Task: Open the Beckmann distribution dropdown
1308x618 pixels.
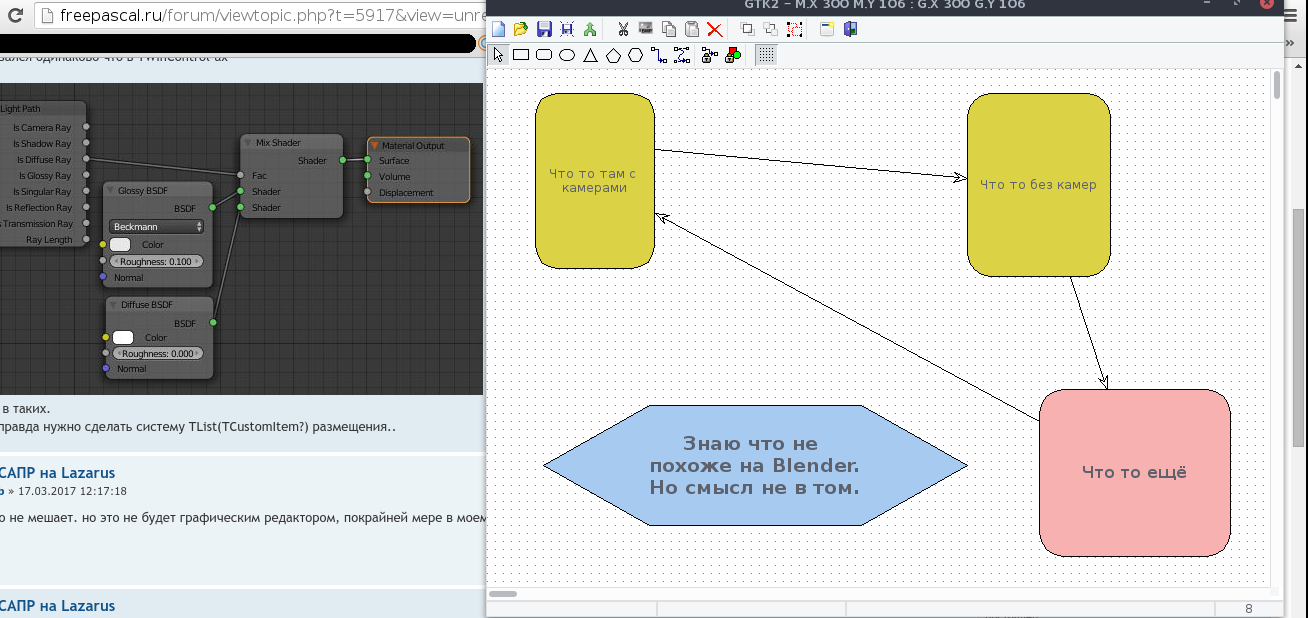Action: click(x=157, y=227)
